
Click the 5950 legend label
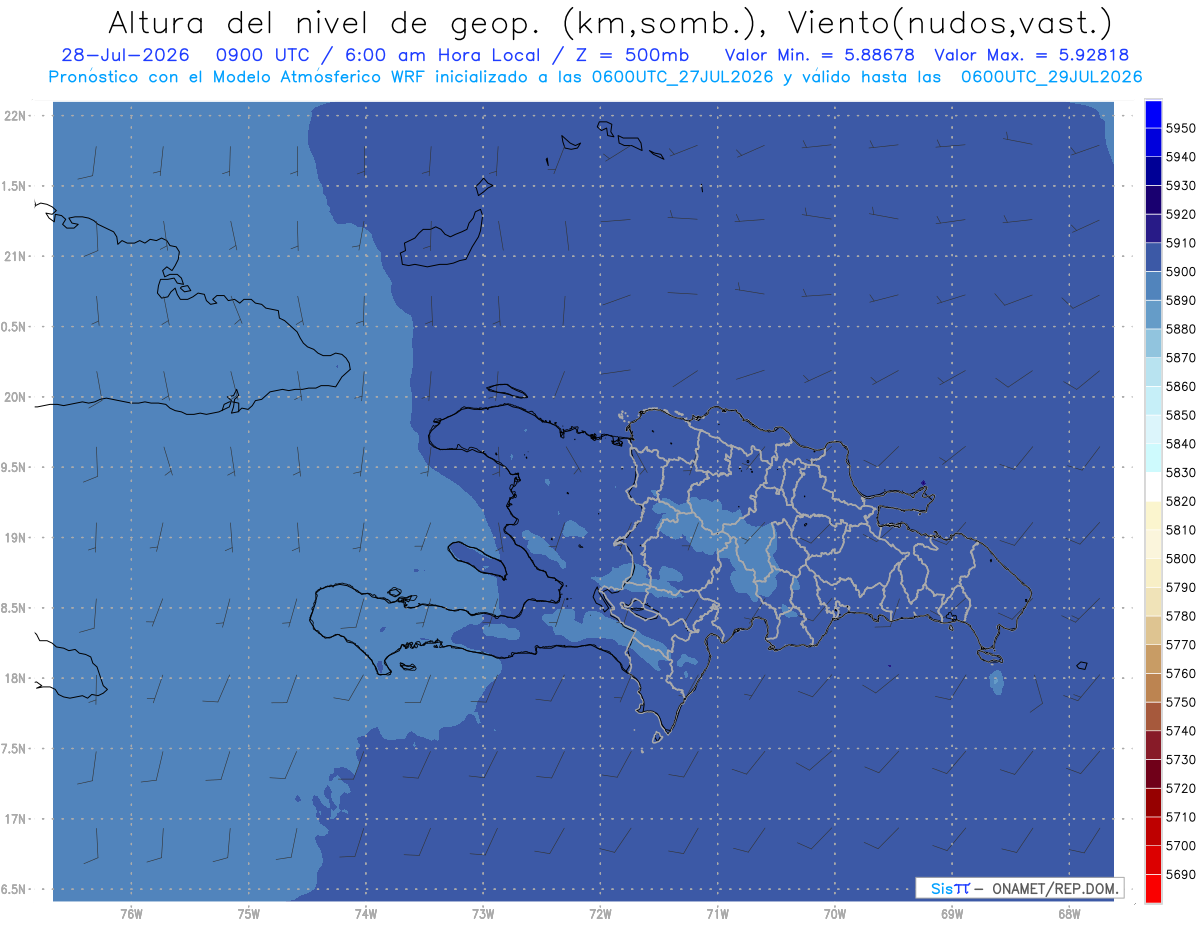pyautogui.click(x=1180, y=128)
